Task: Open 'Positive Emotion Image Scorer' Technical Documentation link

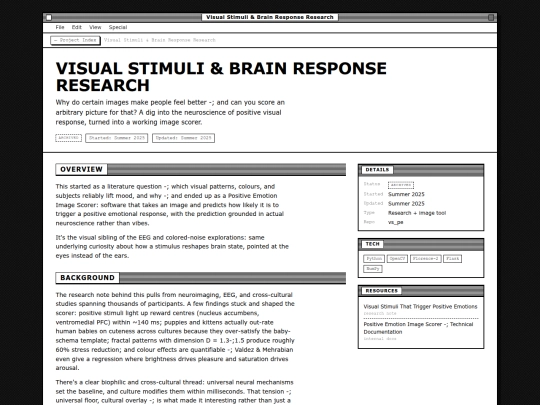Action: point(419,328)
